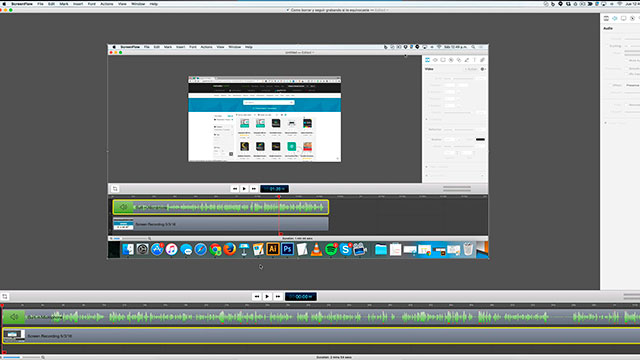Select the Screen Recording clip thumbnail in the timeline
The width and height of the screenshot is (640, 360).
pos(14,336)
